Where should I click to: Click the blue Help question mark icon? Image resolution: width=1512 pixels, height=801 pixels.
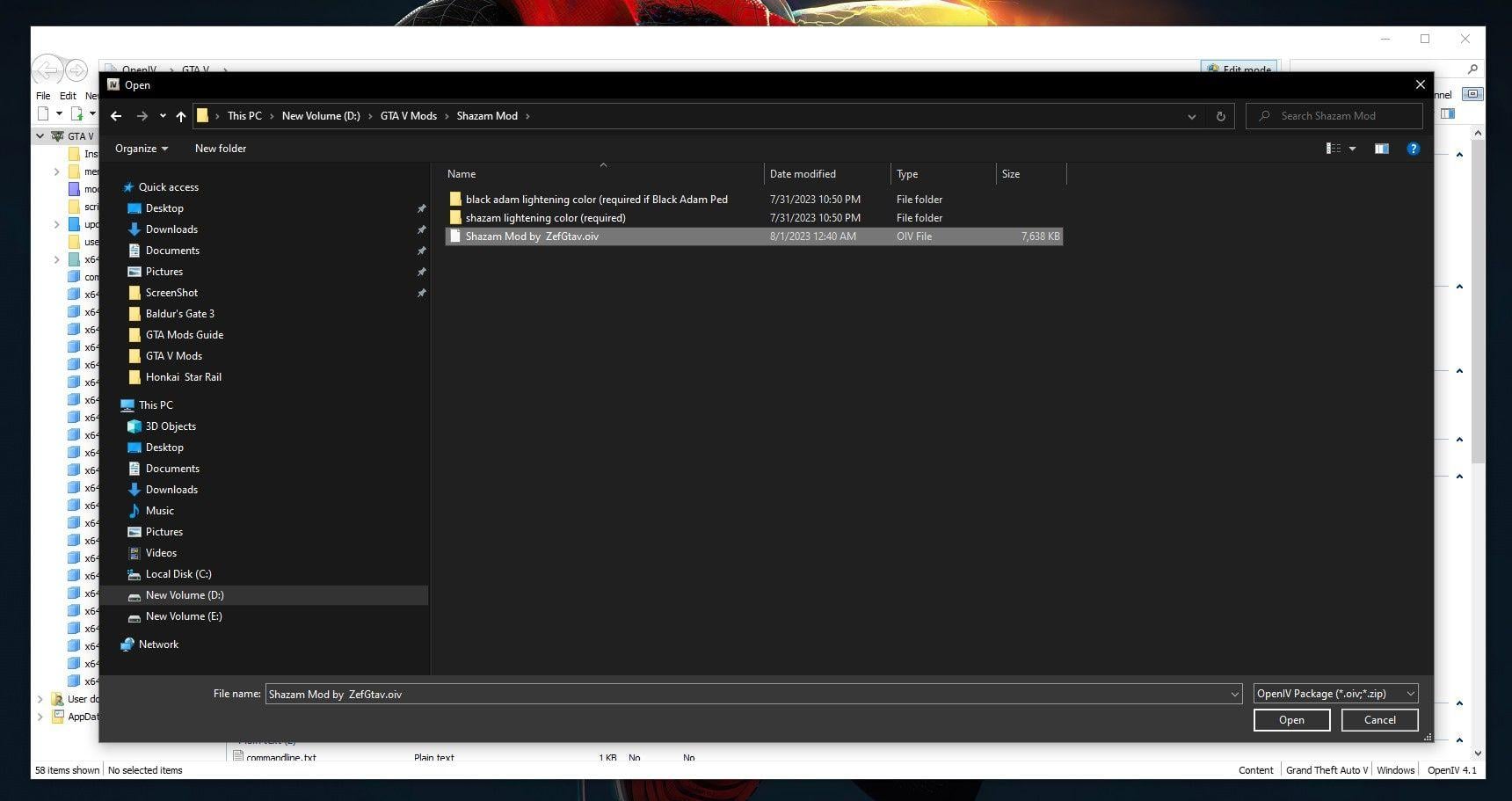coord(1413,149)
